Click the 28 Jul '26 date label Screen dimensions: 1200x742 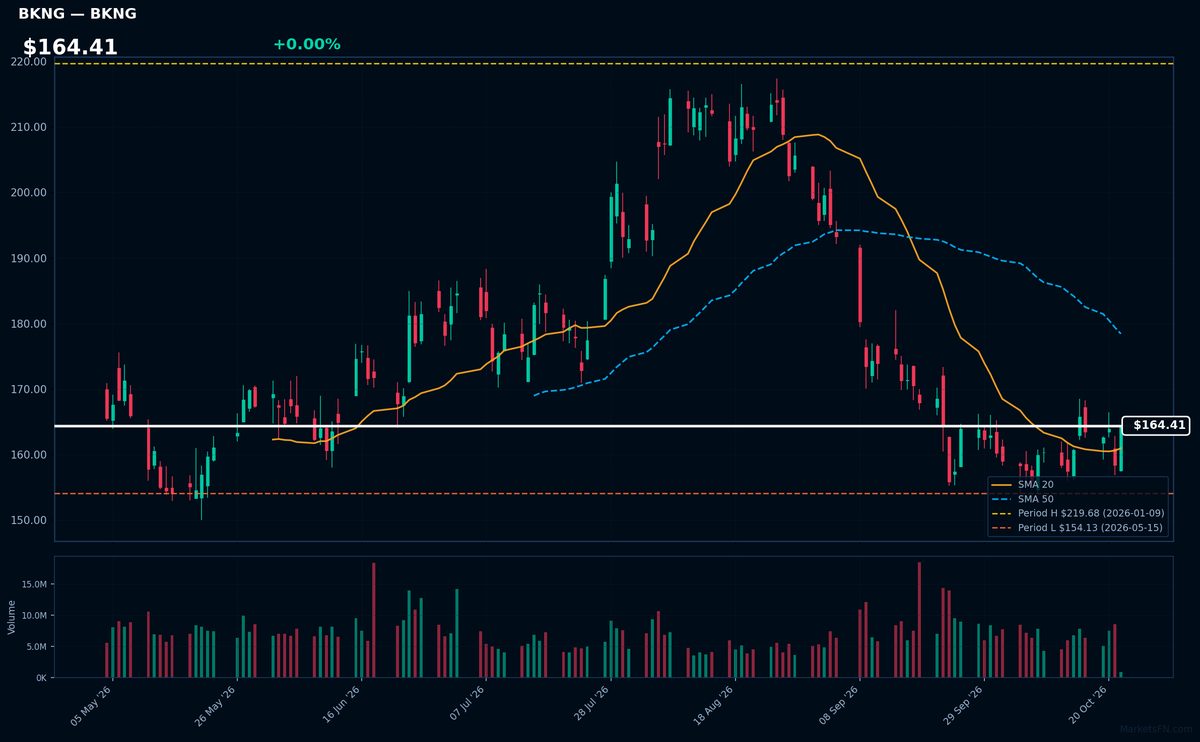coord(589,705)
